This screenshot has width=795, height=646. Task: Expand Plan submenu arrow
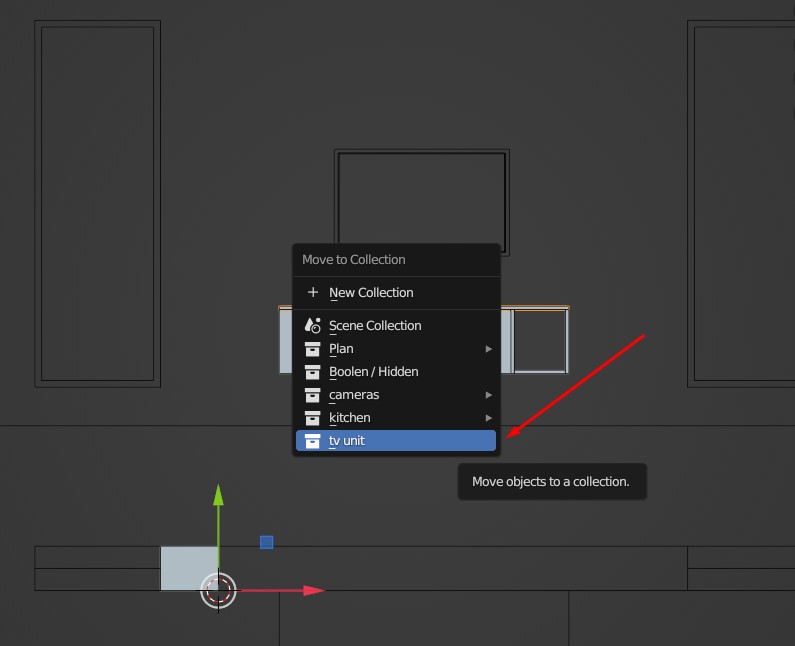[x=488, y=349]
